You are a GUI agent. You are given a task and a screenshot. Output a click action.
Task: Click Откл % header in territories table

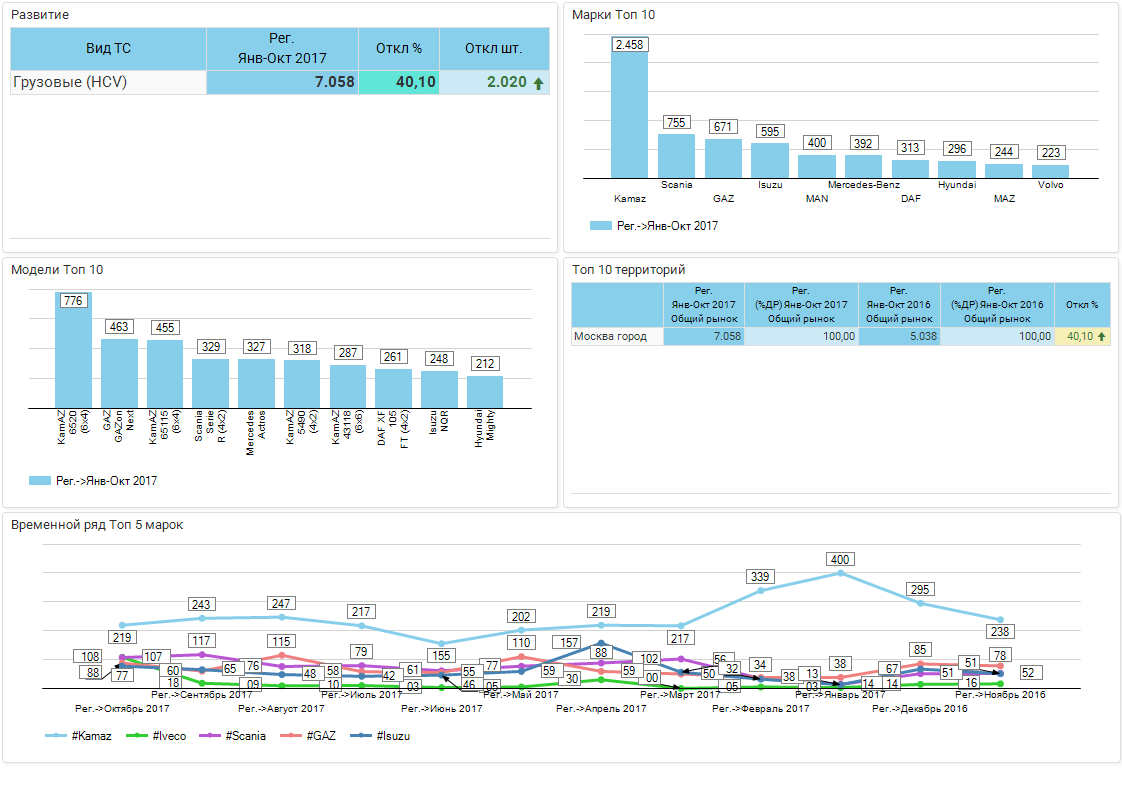(x=1082, y=305)
